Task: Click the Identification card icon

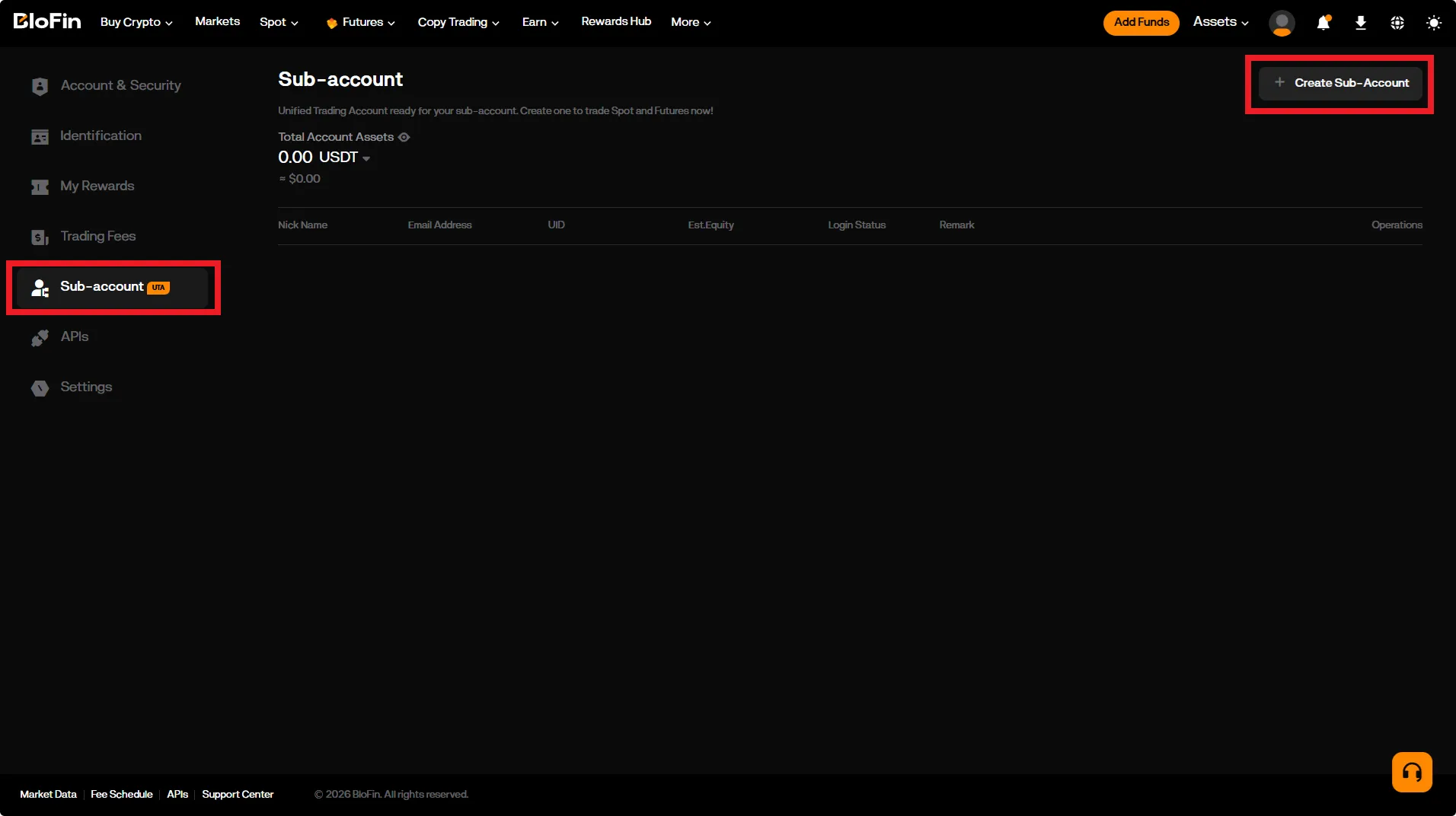Action: click(x=40, y=136)
